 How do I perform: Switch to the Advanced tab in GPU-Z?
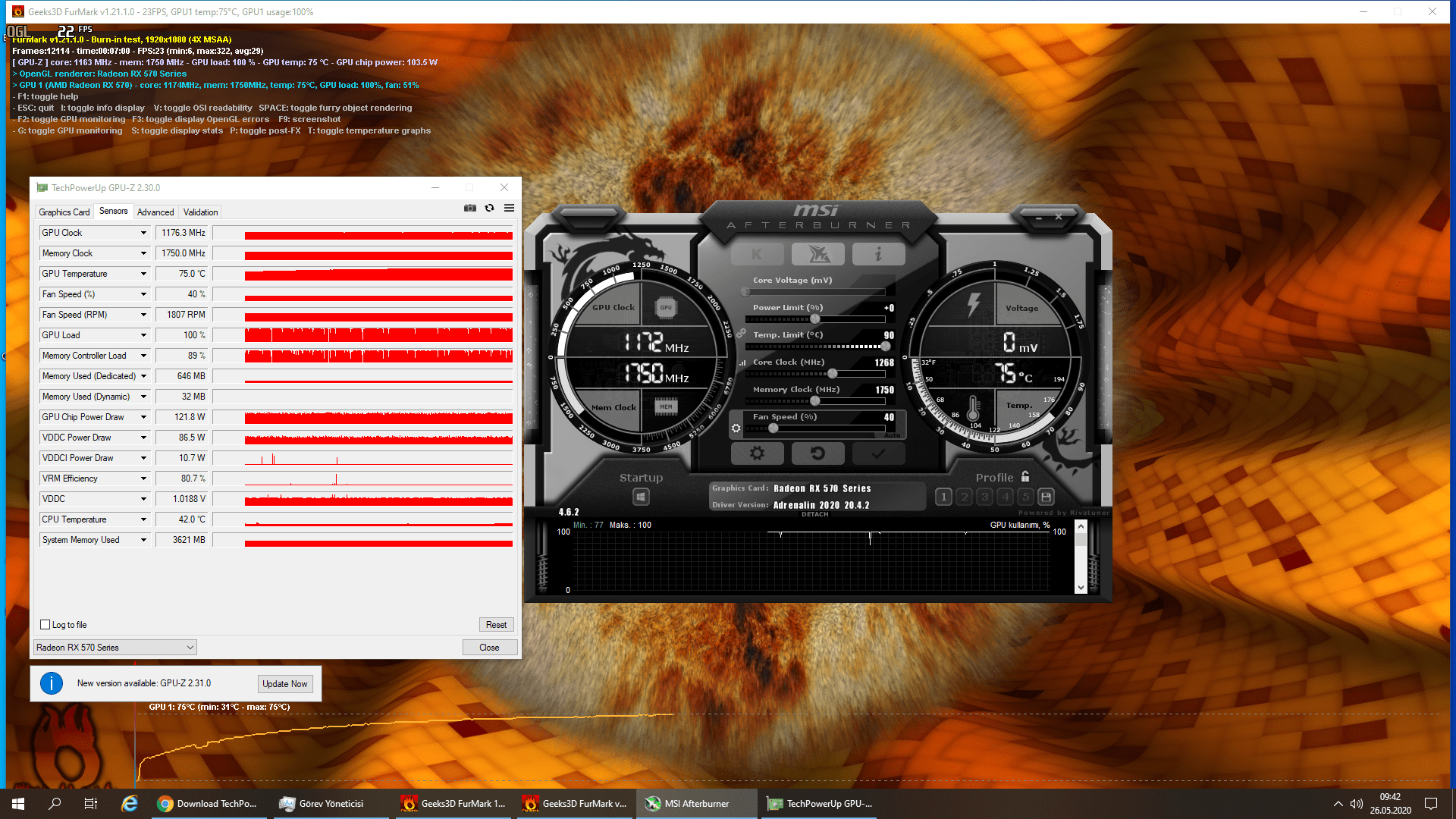[155, 212]
